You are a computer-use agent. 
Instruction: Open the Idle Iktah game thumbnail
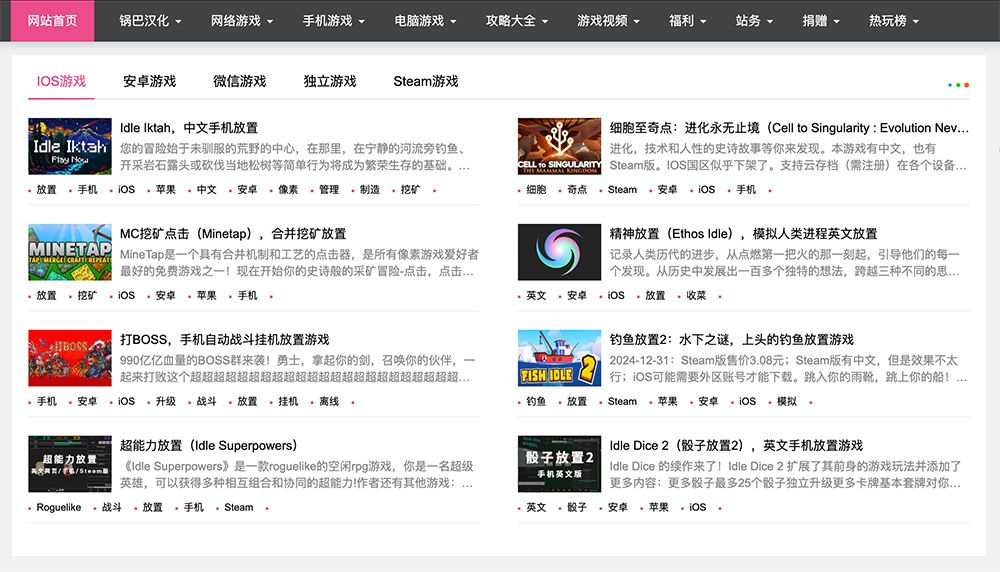point(70,146)
